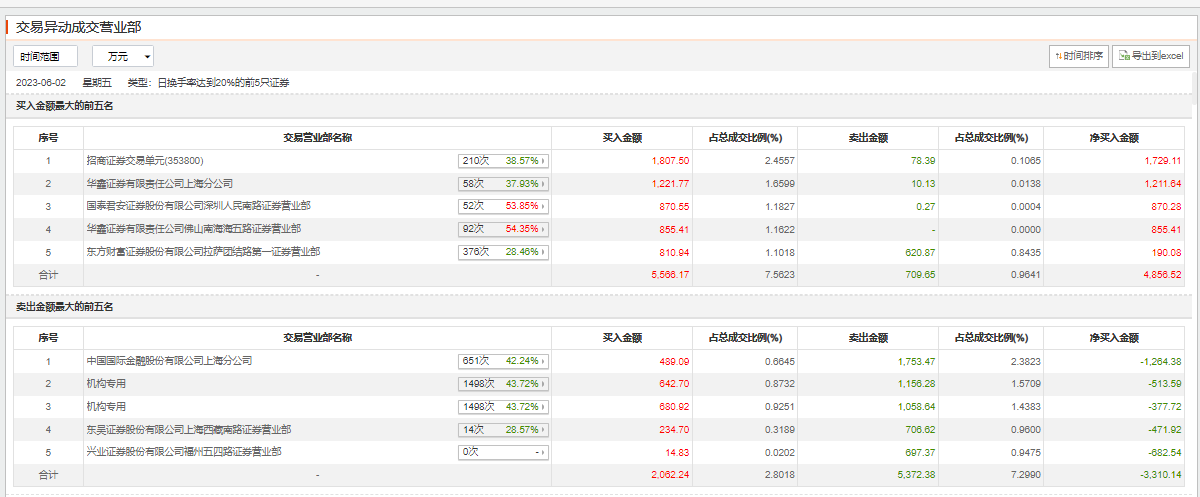Screen dimensions: 1200x497
Task: Select 东吴证券上海西藏南路证券营业部
Action: tap(189, 430)
